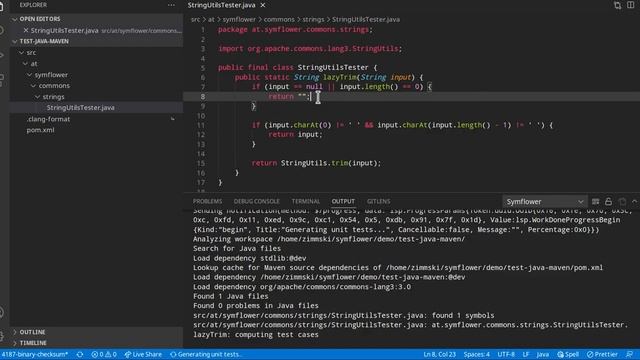Click 'Load dependency stdlib:@dev' output line

(249, 258)
